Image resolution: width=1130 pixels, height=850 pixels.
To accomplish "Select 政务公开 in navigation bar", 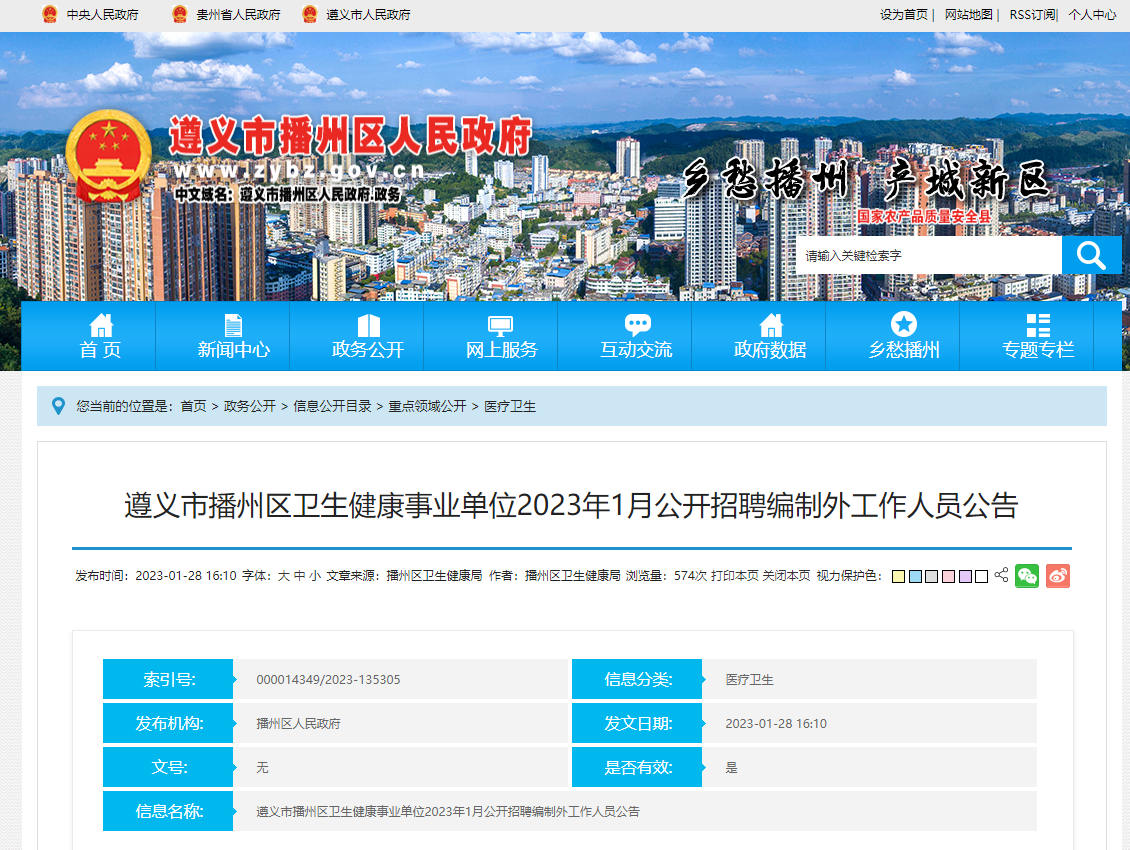I will pyautogui.click(x=368, y=349).
